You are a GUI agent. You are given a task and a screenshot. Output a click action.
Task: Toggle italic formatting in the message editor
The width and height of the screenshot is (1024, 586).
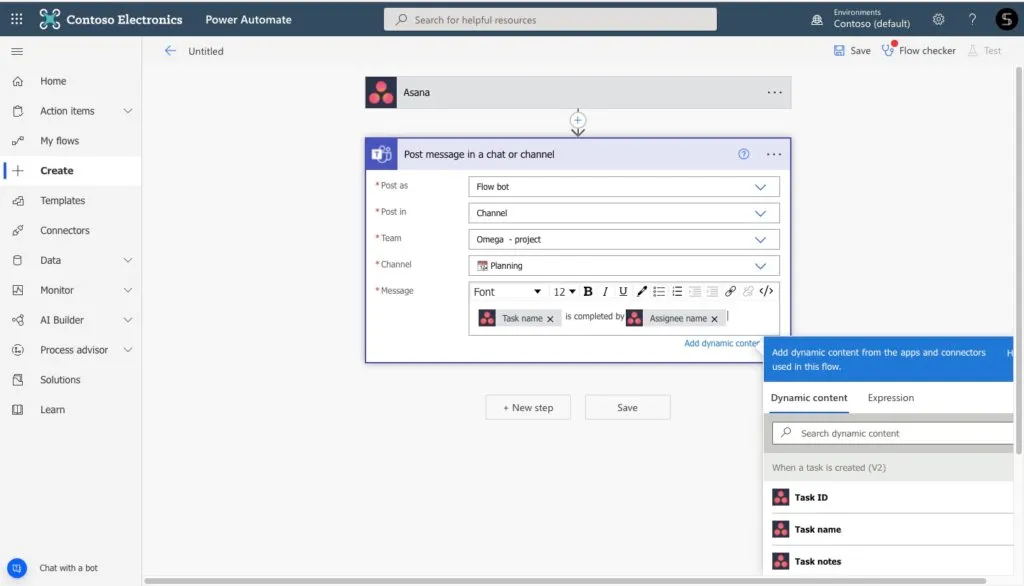coord(605,291)
